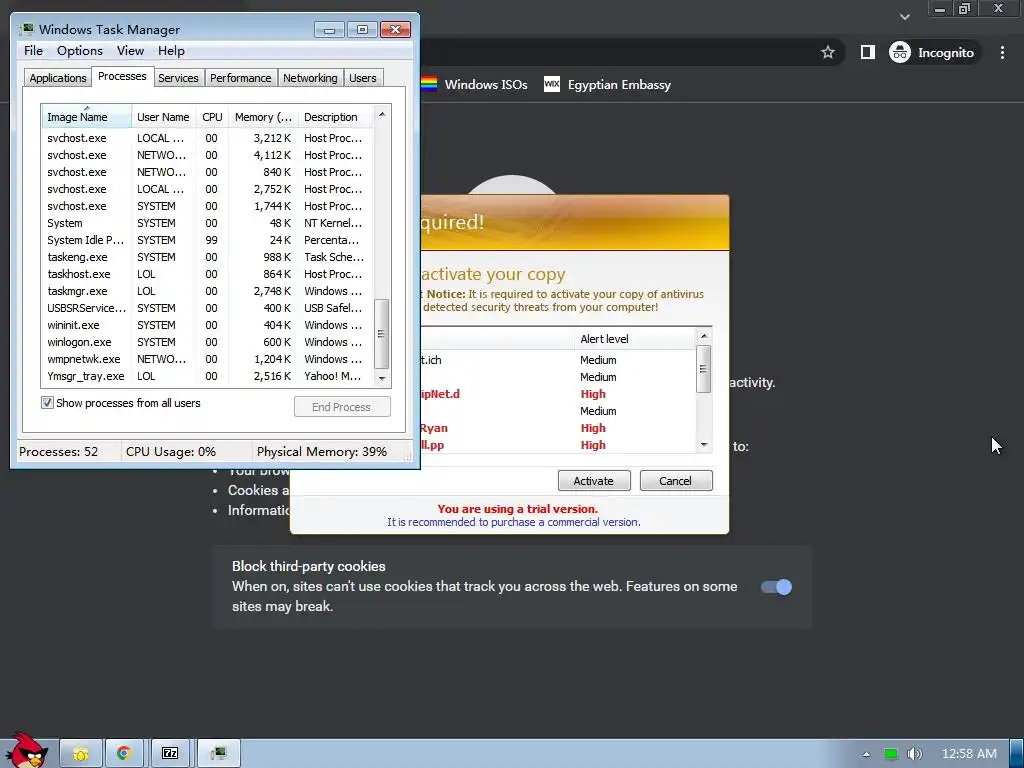1024x768 pixels.
Task: Select taskhost.exe process row
Action: 206,274
